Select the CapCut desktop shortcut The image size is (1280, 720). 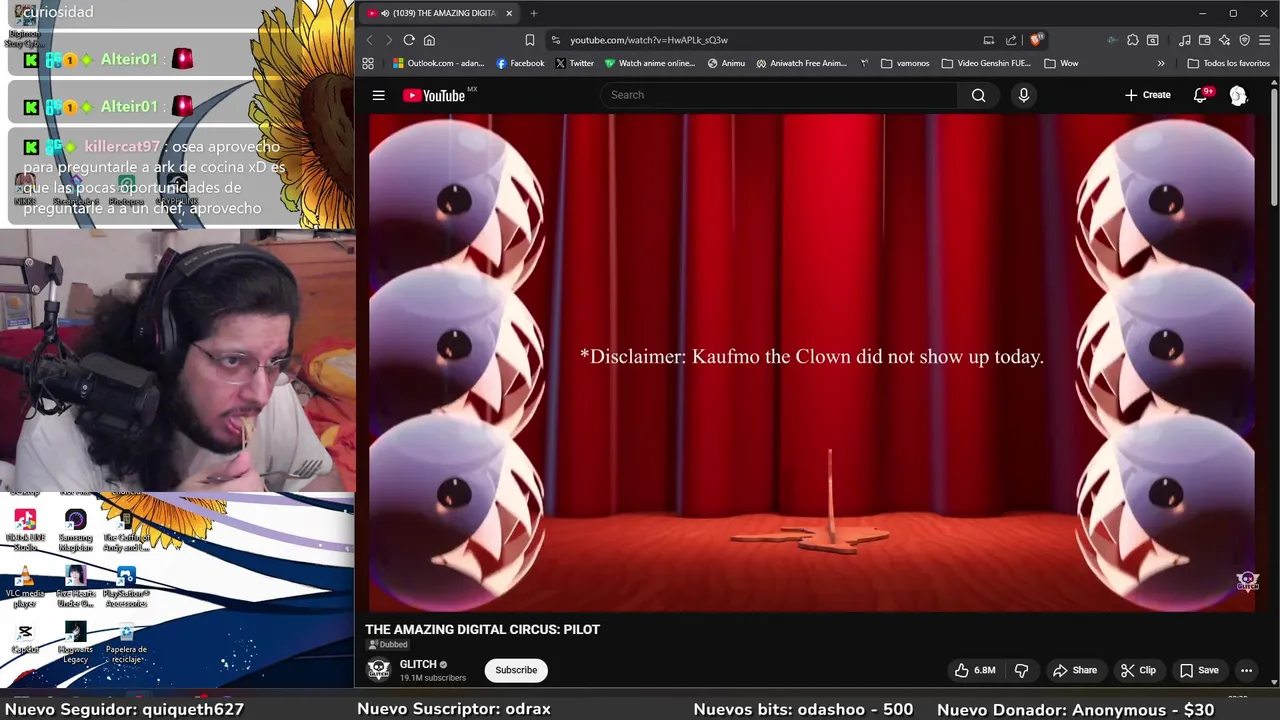click(25, 638)
